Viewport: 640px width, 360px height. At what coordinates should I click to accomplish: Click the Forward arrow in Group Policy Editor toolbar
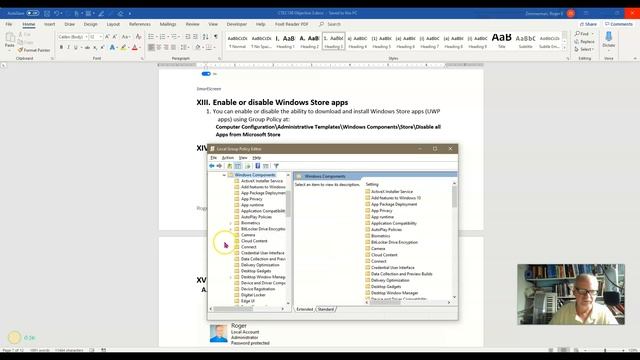click(219, 166)
